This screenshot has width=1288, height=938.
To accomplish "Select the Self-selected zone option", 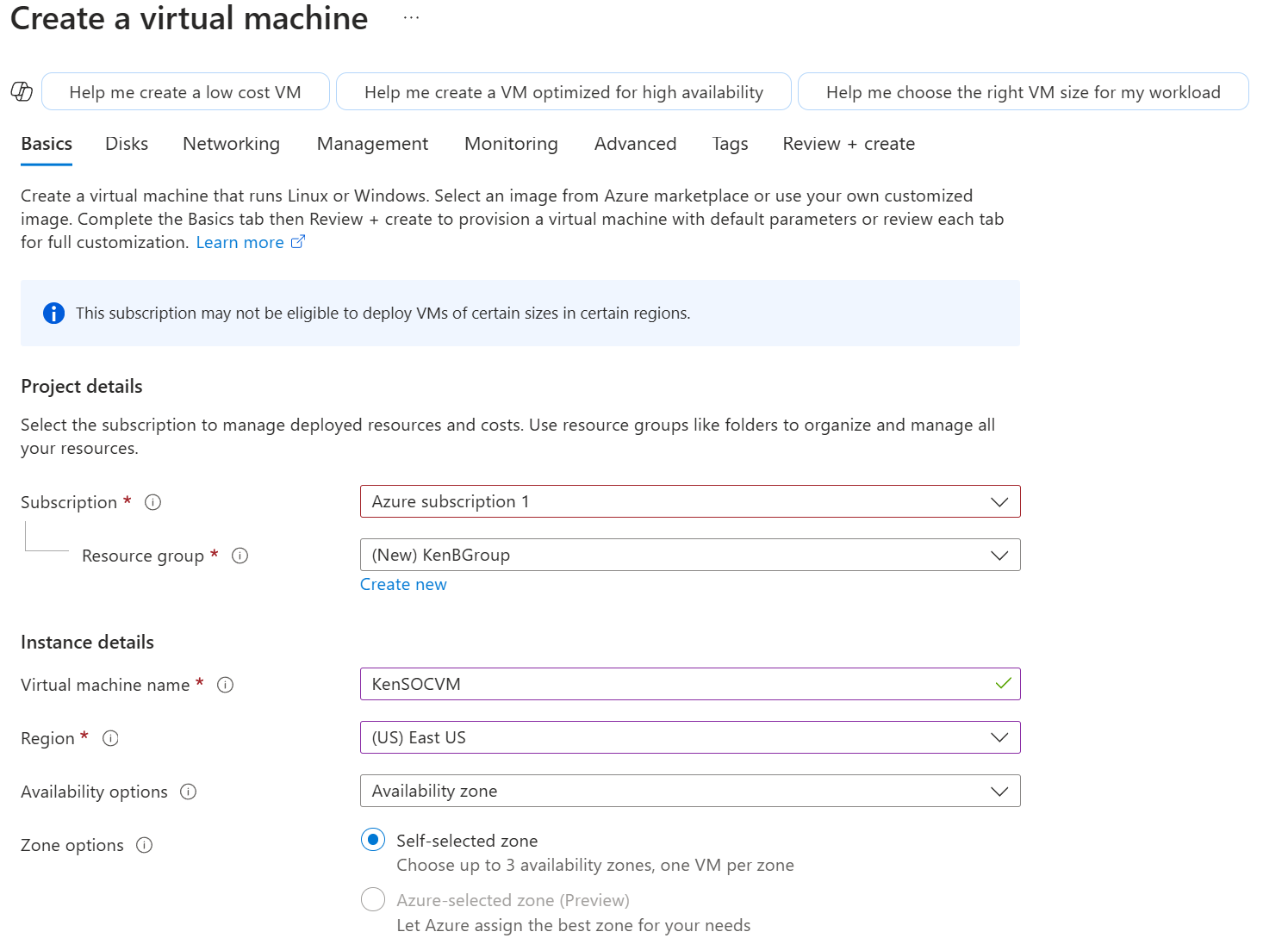I will [x=372, y=839].
